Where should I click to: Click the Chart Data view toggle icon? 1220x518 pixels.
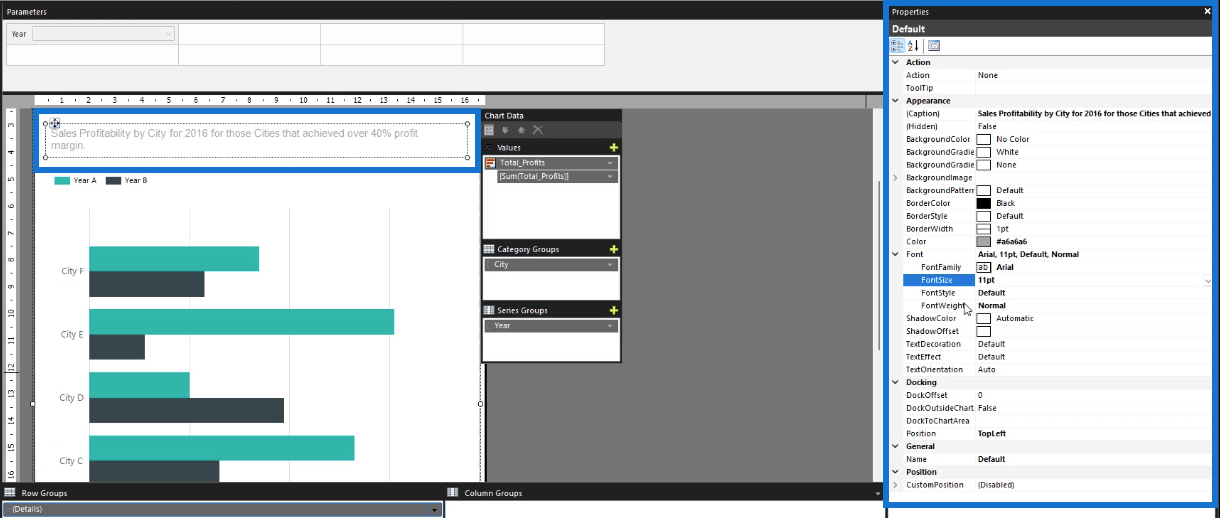click(489, 130)
